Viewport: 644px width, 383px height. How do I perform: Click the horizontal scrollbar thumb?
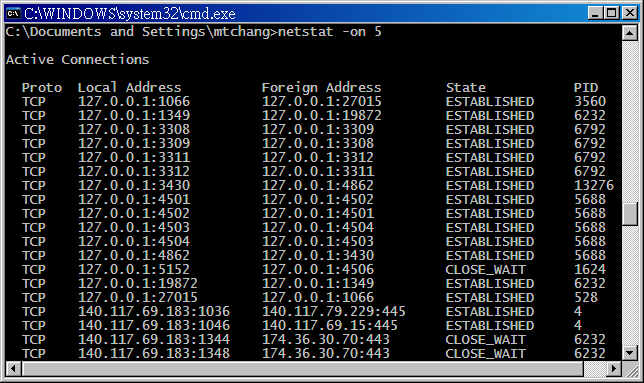pyautogui.click(x=303, y=369)
